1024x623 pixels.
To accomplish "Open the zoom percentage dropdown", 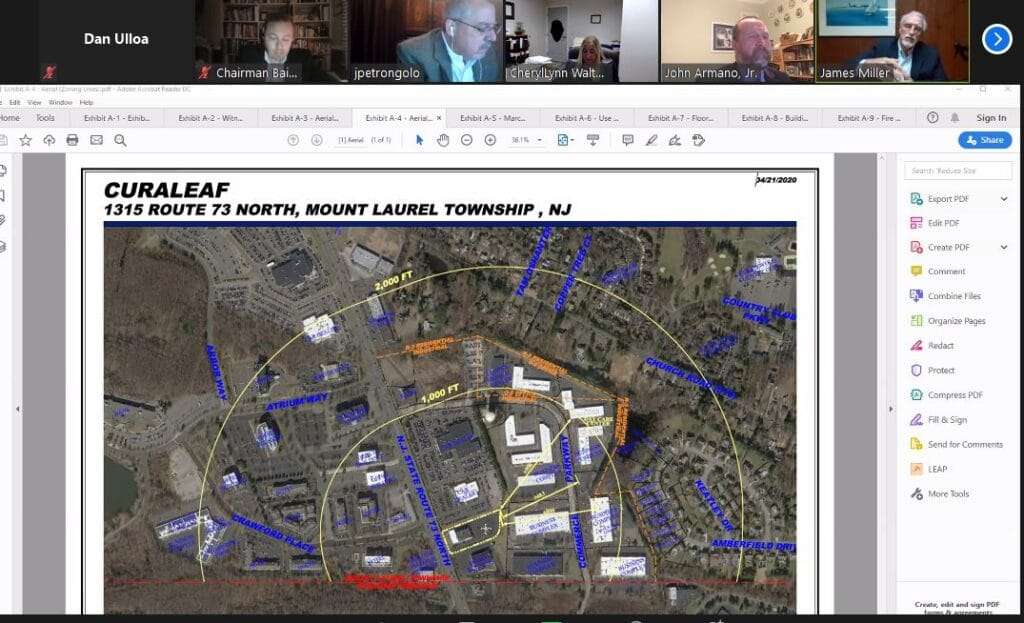I will coord(541,140).
